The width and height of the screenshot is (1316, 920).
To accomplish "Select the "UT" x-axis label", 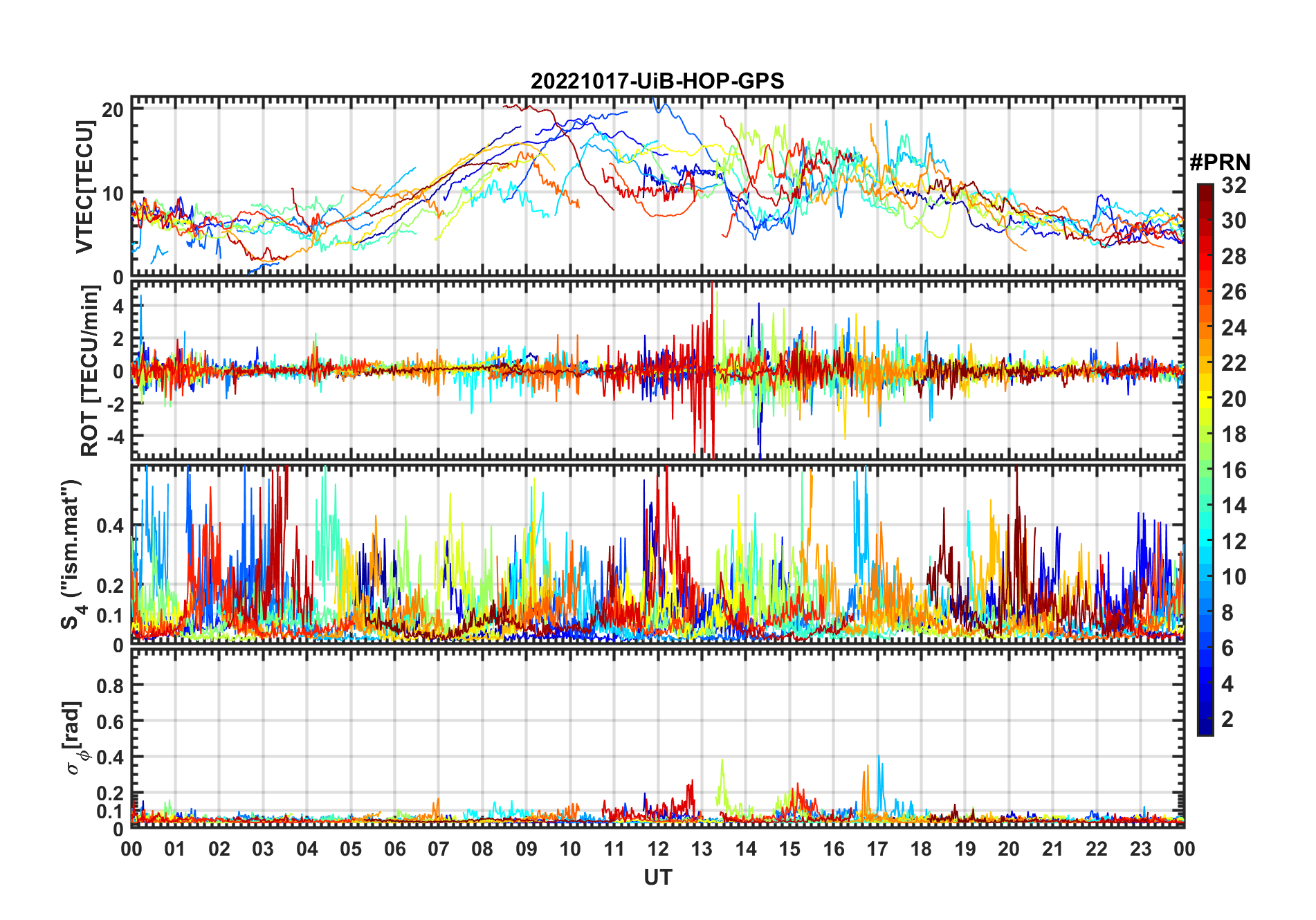I will 658,877.
